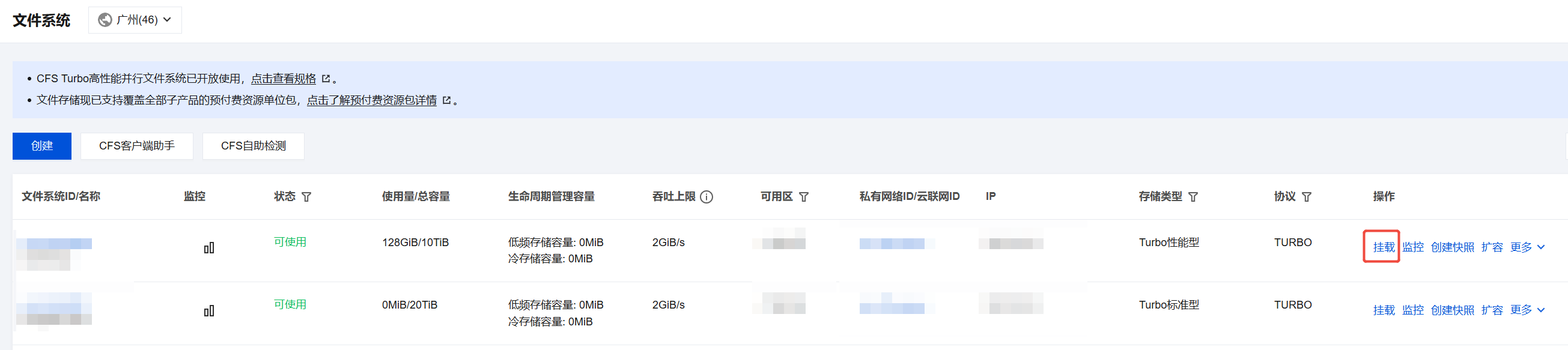The image size is (1568, 350).
Task: Click the blue 创建 button
Action: (42, 146)
